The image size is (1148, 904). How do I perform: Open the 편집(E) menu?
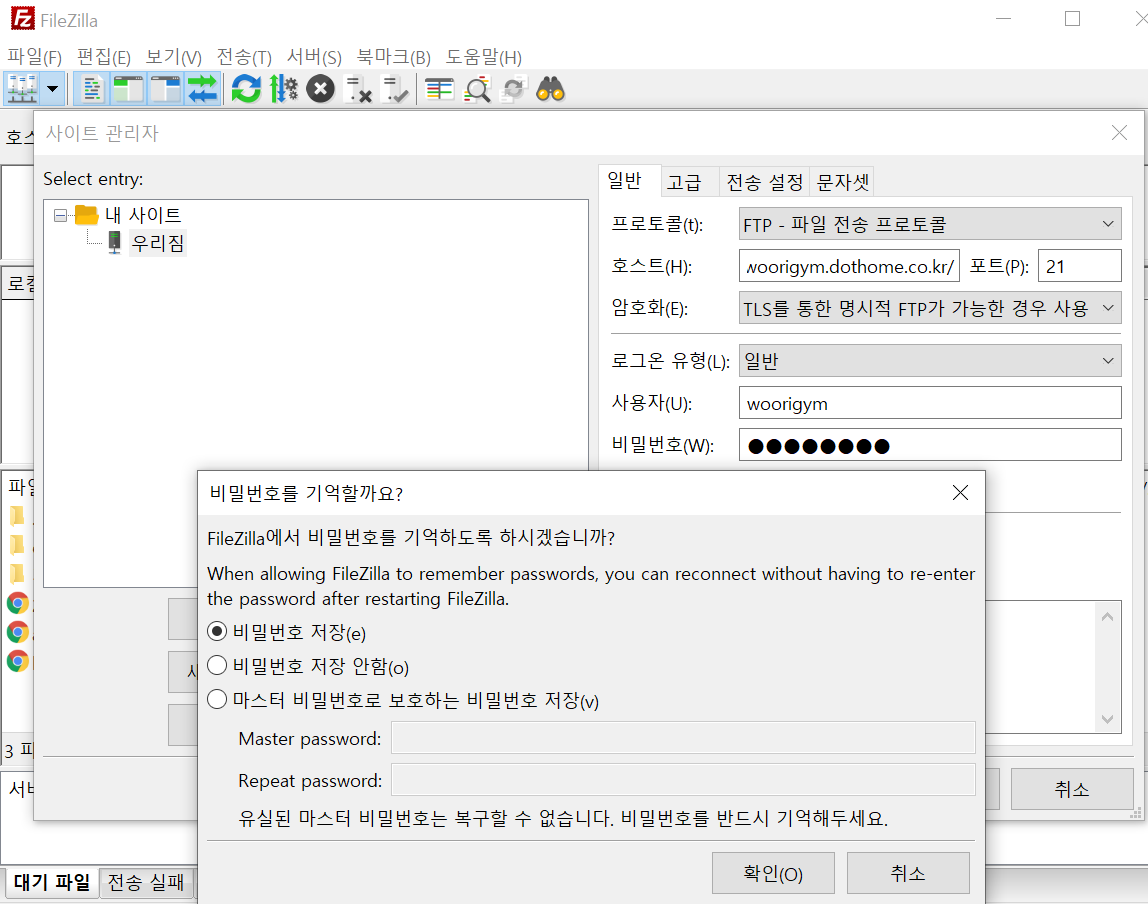coord(103,57)
